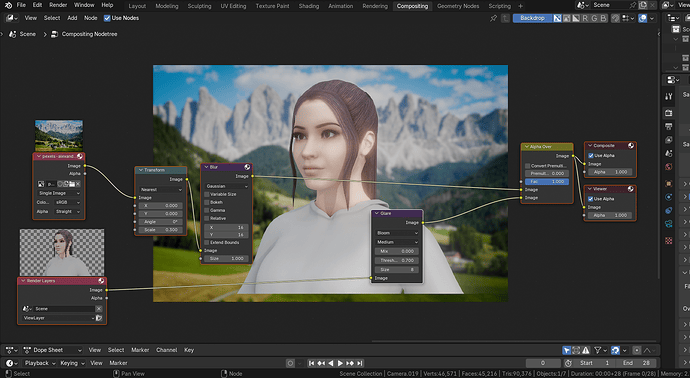Show Color backdrop channel icon
The image size is (690, 378).
(566, 18)
